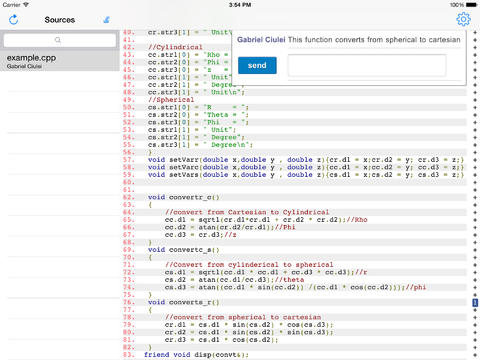Screen dimensions: 480x360
Task: Tap the plus icon on line 64
Action: [475, 212]
